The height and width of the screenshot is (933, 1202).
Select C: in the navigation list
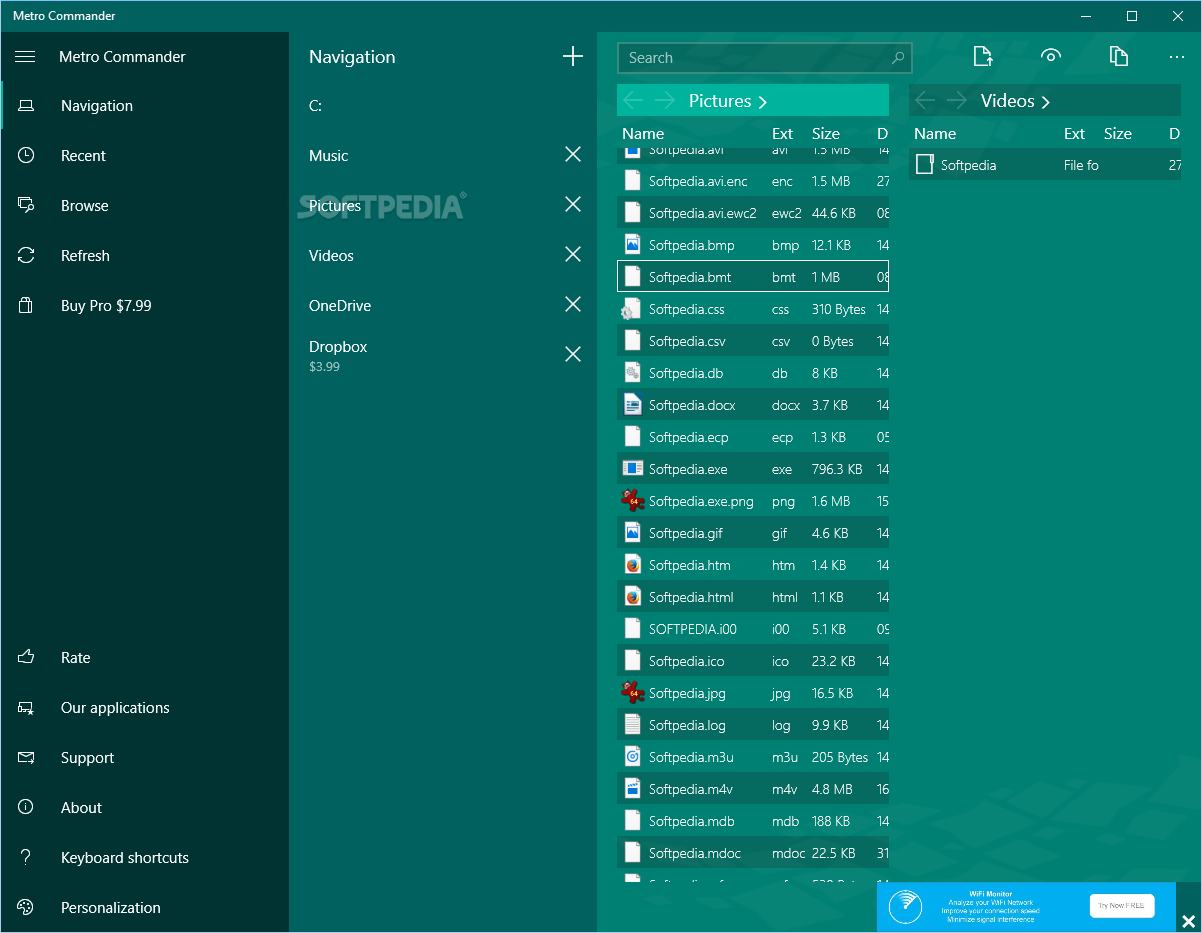(315, 106)
